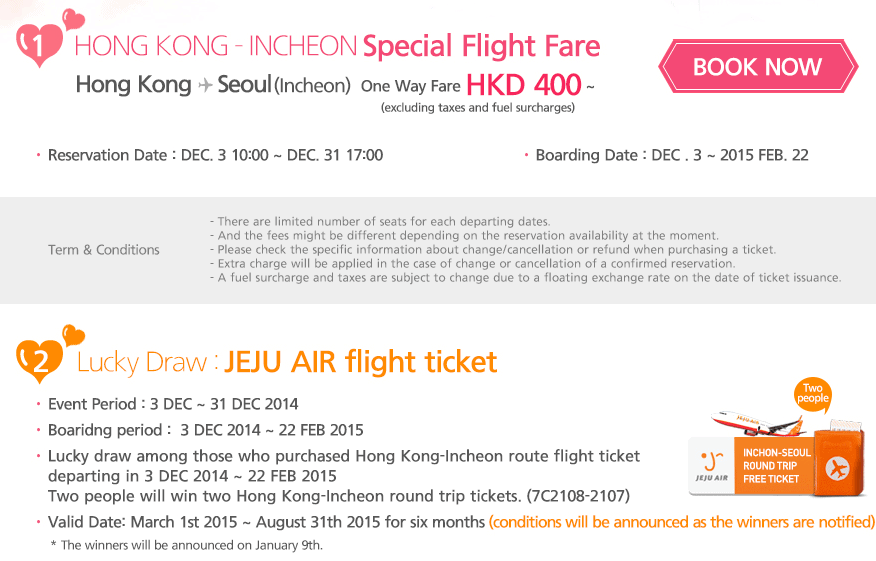876x561 pixels.
Task: Click the 'Two people' orange badge
Action: 813,392
